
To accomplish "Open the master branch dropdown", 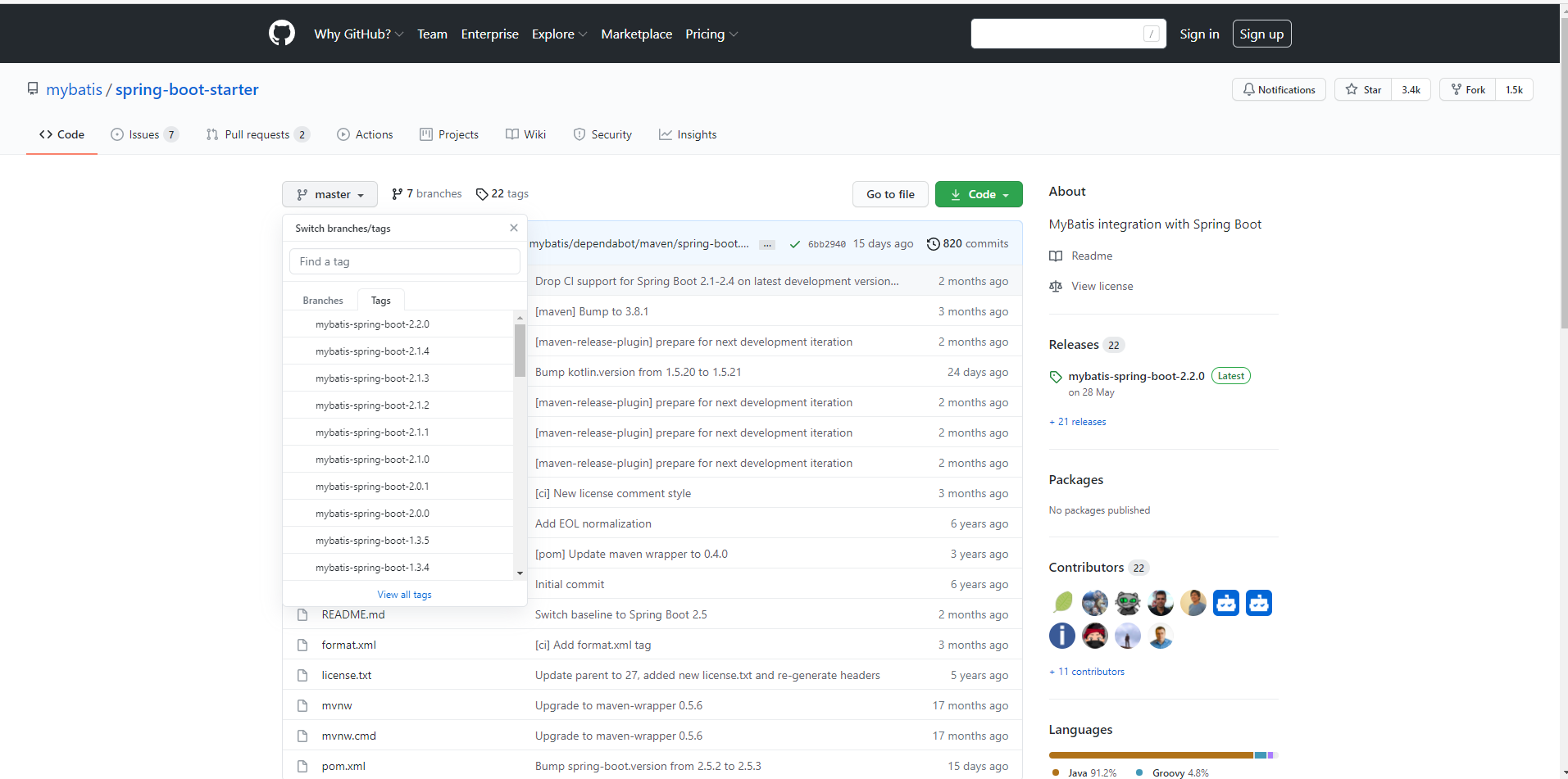I will [x=330, y=194].
